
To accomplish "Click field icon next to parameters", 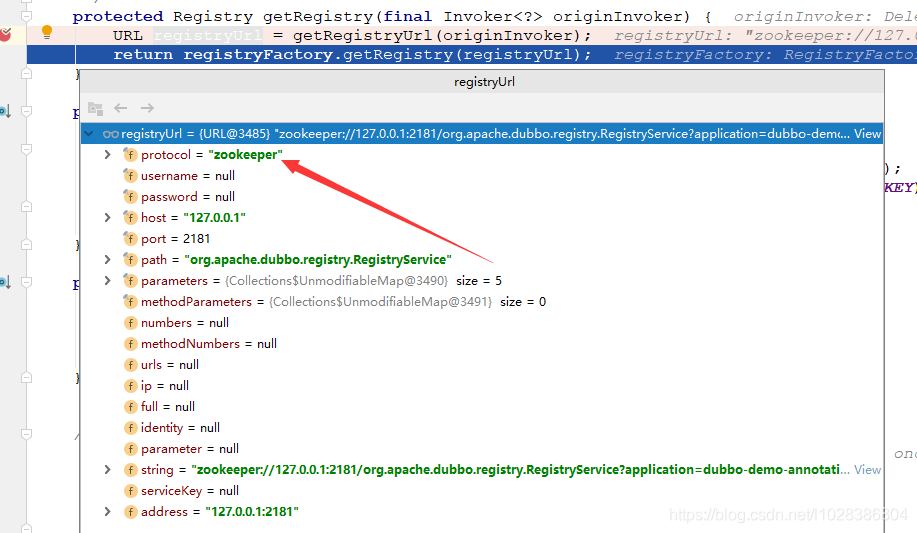I will coord(130,281).
